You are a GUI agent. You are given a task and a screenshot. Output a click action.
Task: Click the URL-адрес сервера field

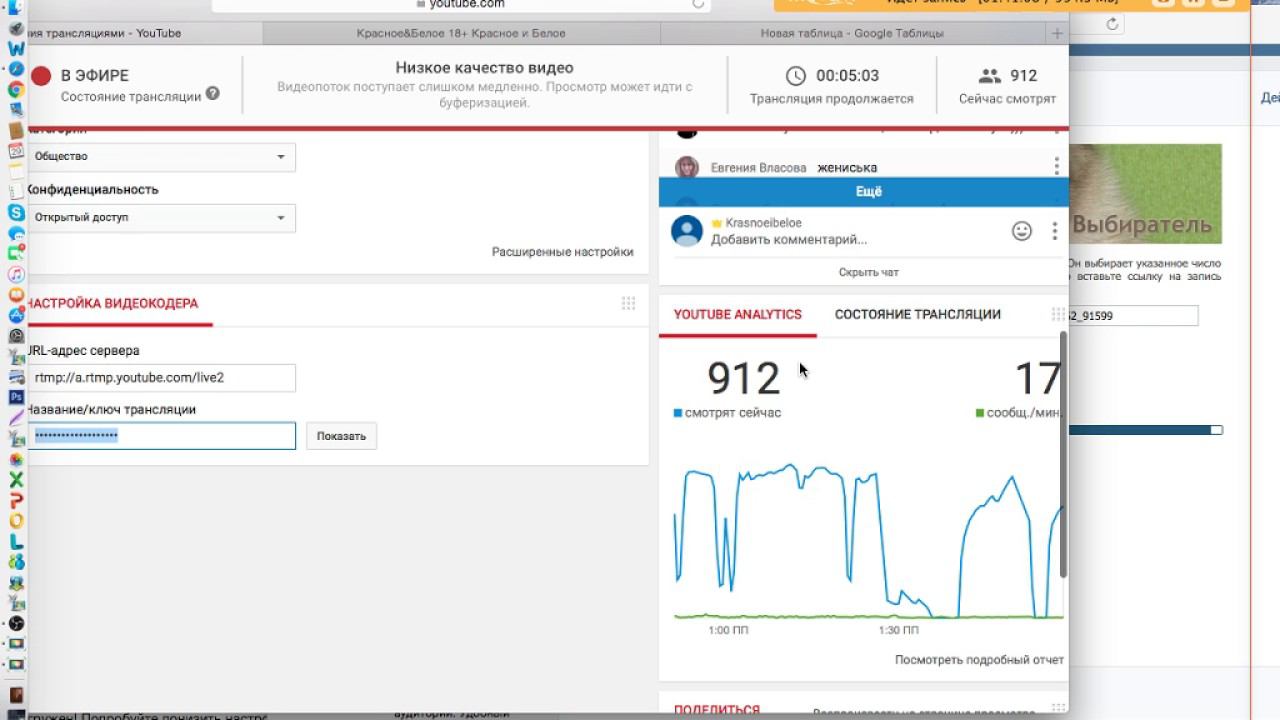pyautogui.click(x=161, y=378)
